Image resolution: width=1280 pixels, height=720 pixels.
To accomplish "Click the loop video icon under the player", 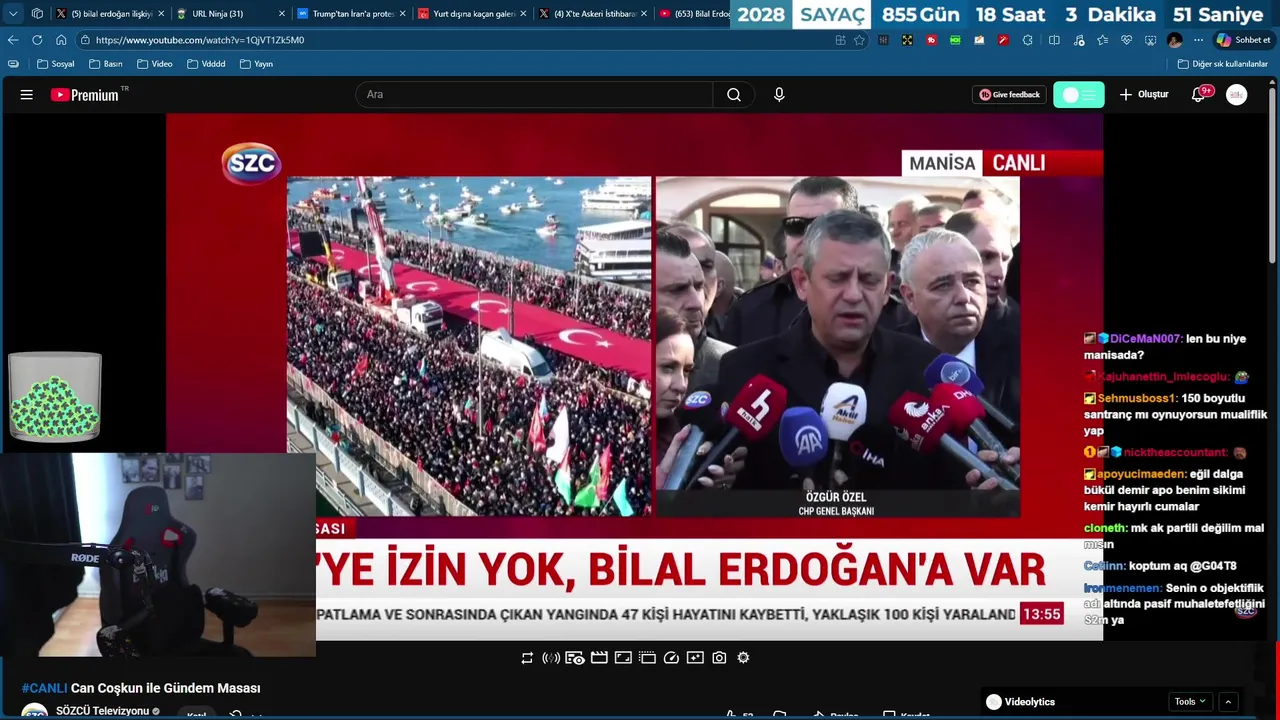I will click(527, 658).
